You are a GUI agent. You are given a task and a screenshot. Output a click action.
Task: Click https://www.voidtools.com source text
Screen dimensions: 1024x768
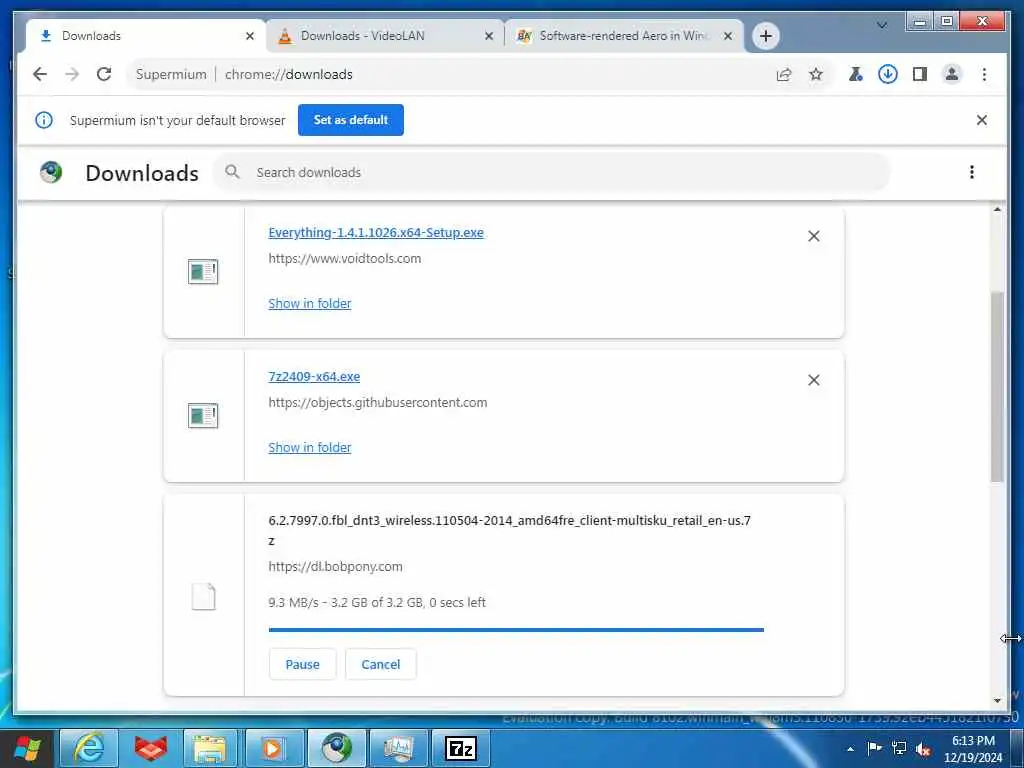coord(345,259)
